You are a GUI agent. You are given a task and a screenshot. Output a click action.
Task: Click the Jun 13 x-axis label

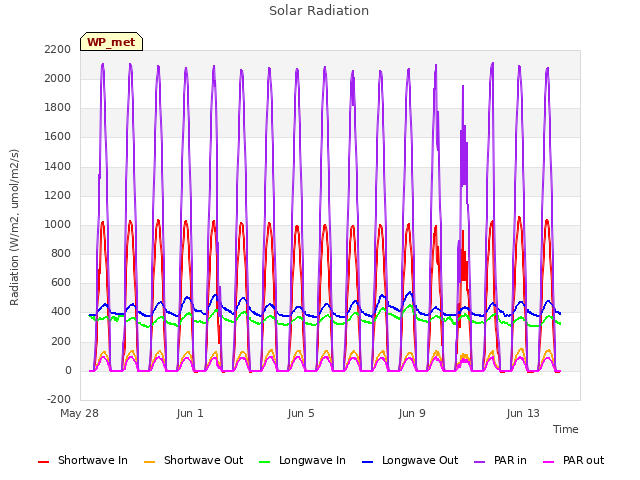[523, 413]
